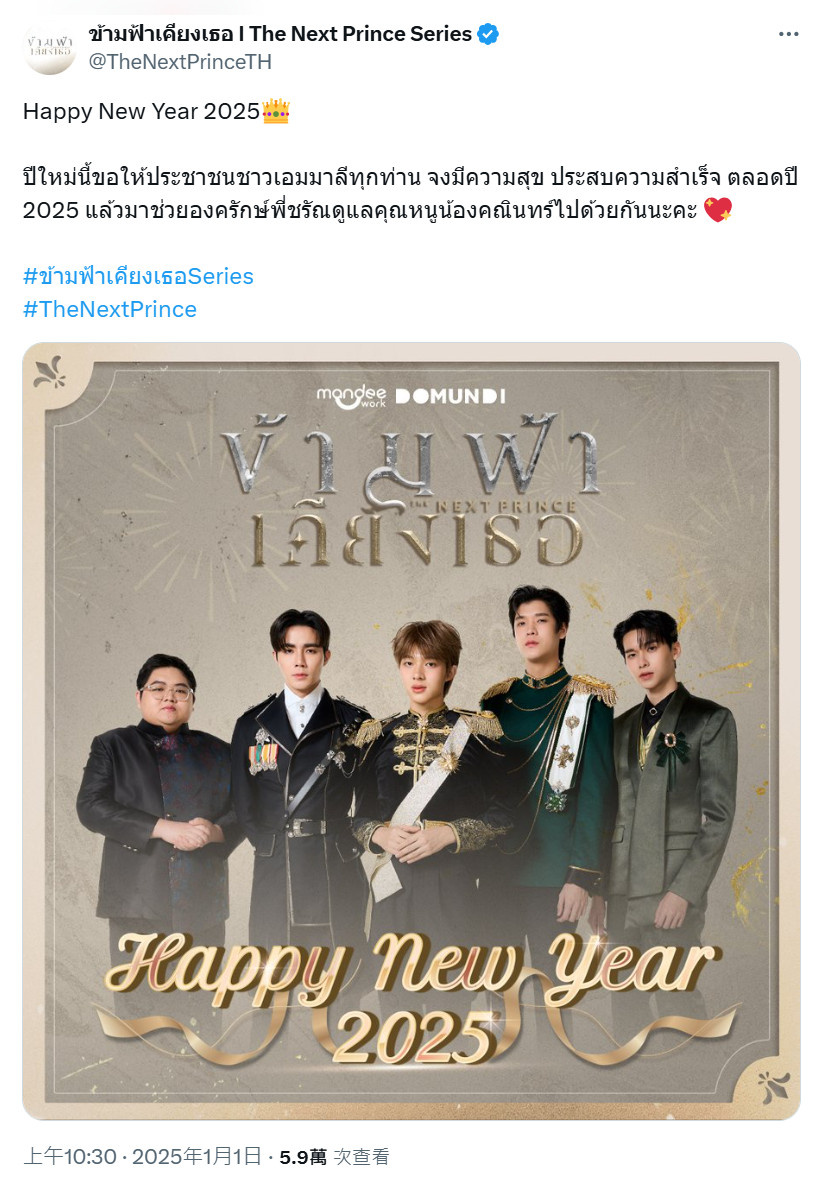
Task: Click the DOMUNDI logo on poster
Action: click(450, 396)
